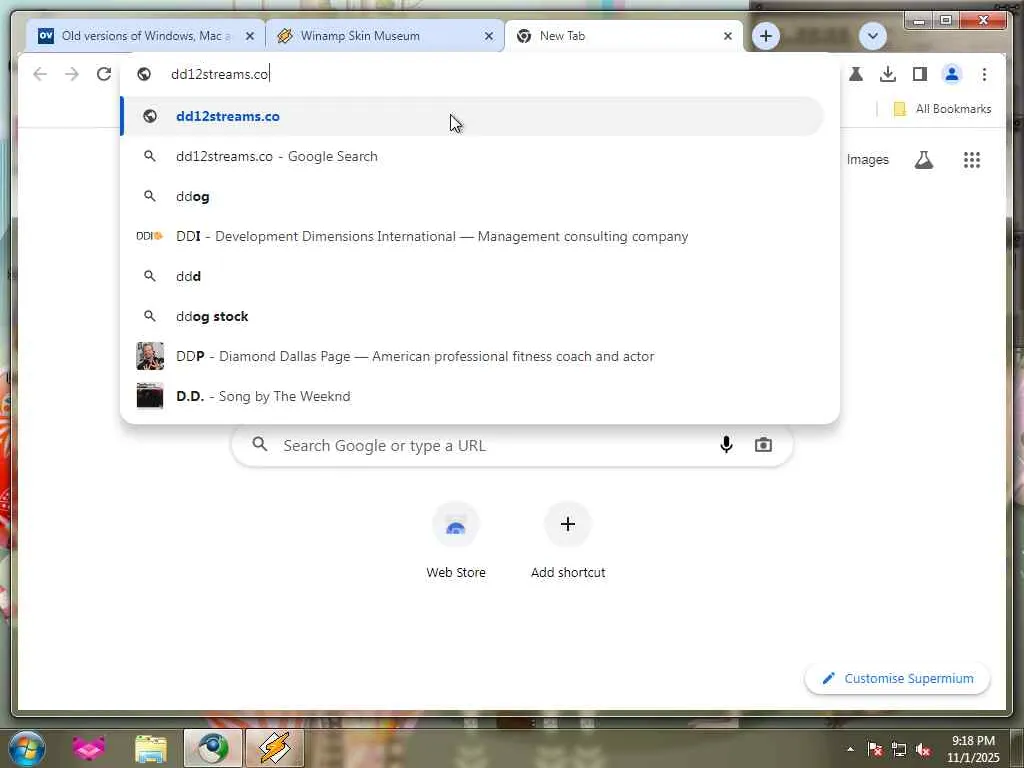
Task: Click the muted volume tray icon
Action: 923,750
